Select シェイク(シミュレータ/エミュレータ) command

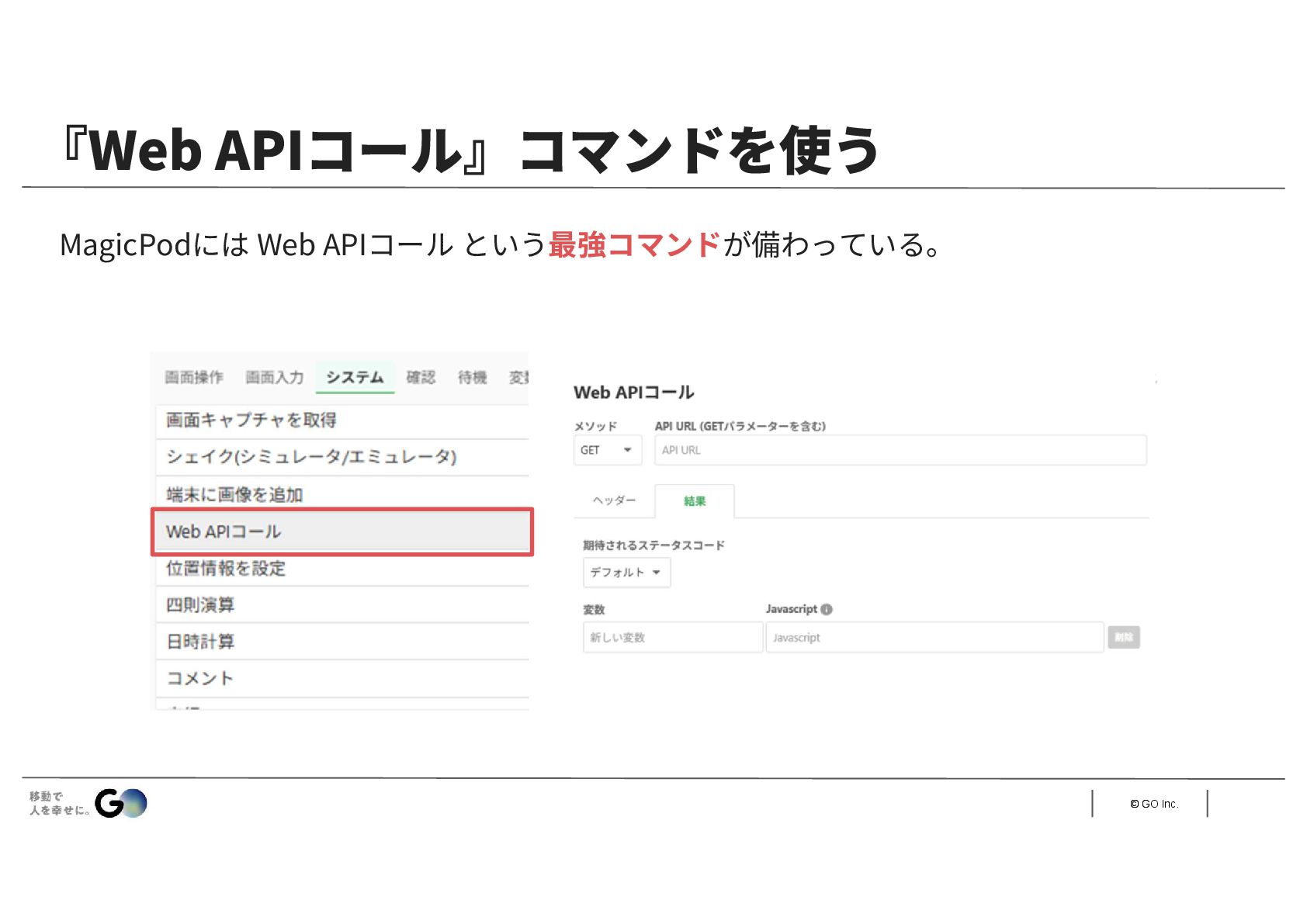[x=342, y=457]
